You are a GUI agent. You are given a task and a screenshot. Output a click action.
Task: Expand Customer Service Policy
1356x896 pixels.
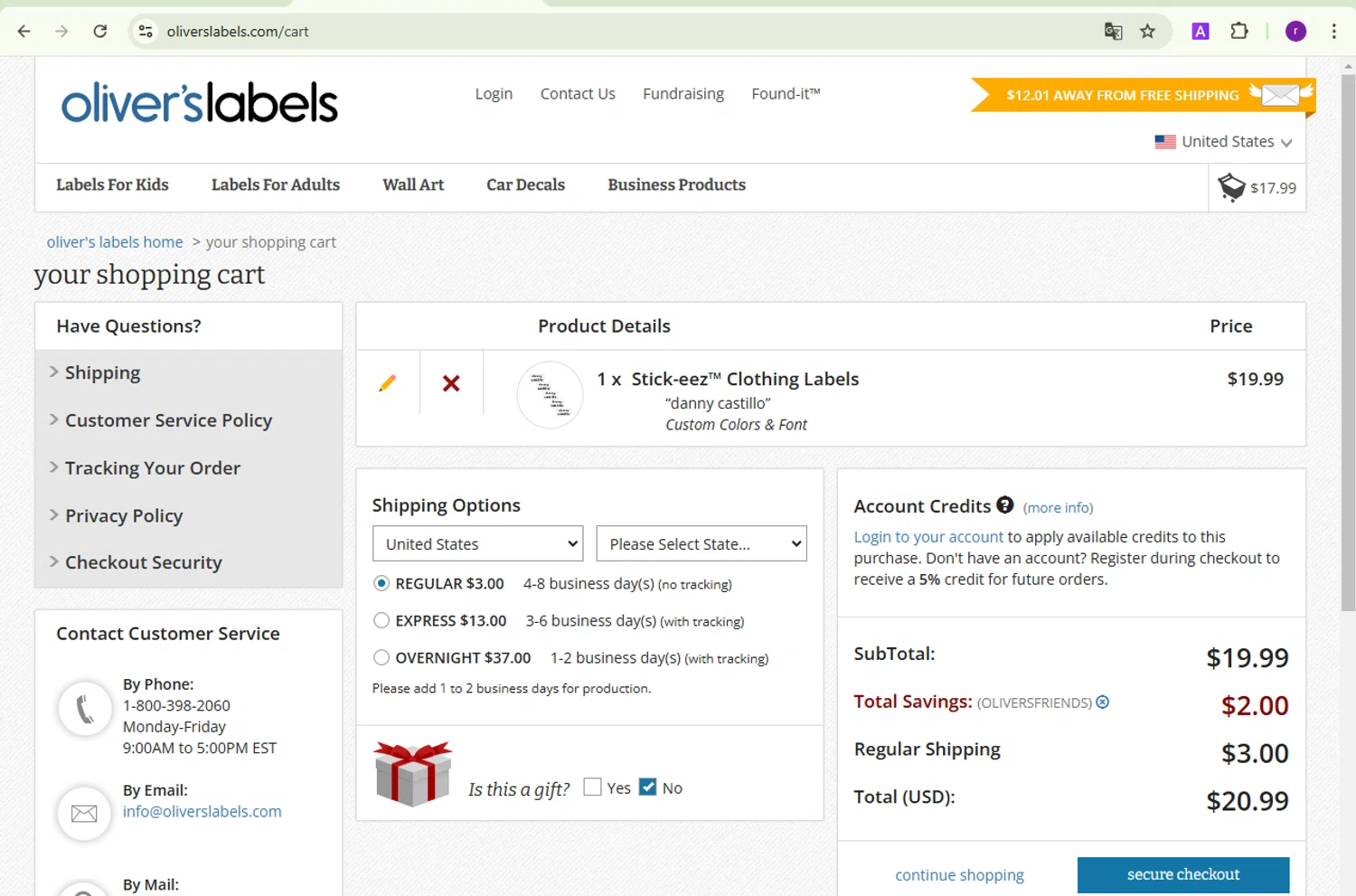[x=168, y=420]
